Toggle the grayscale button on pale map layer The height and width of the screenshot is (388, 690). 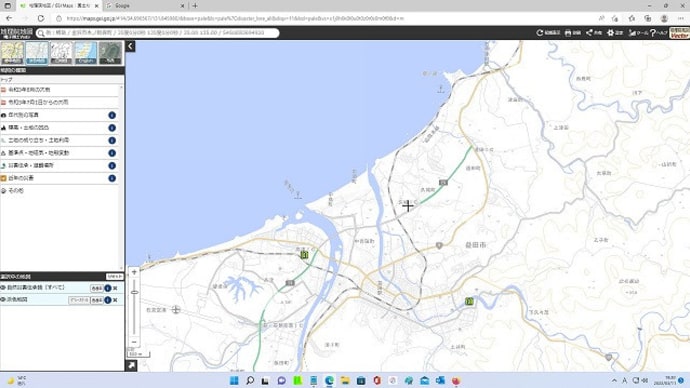pyautogui.click(x=79, y=300)
